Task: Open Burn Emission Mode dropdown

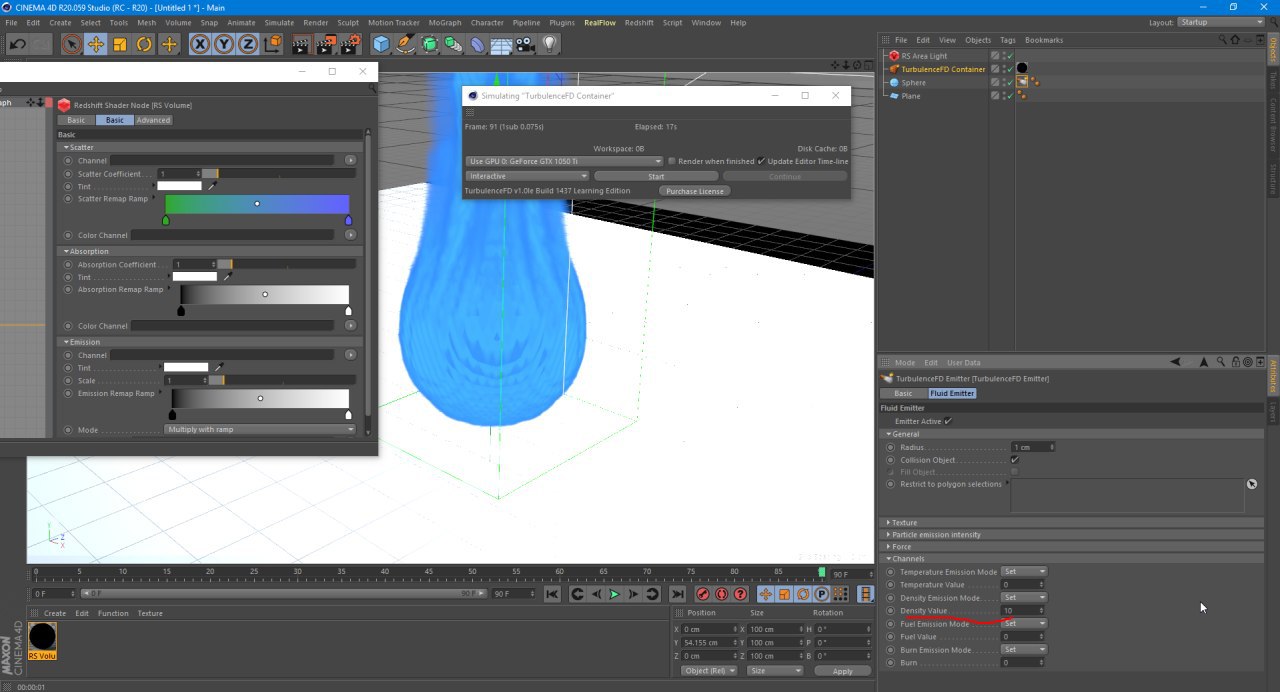Action: (1024, 650)
